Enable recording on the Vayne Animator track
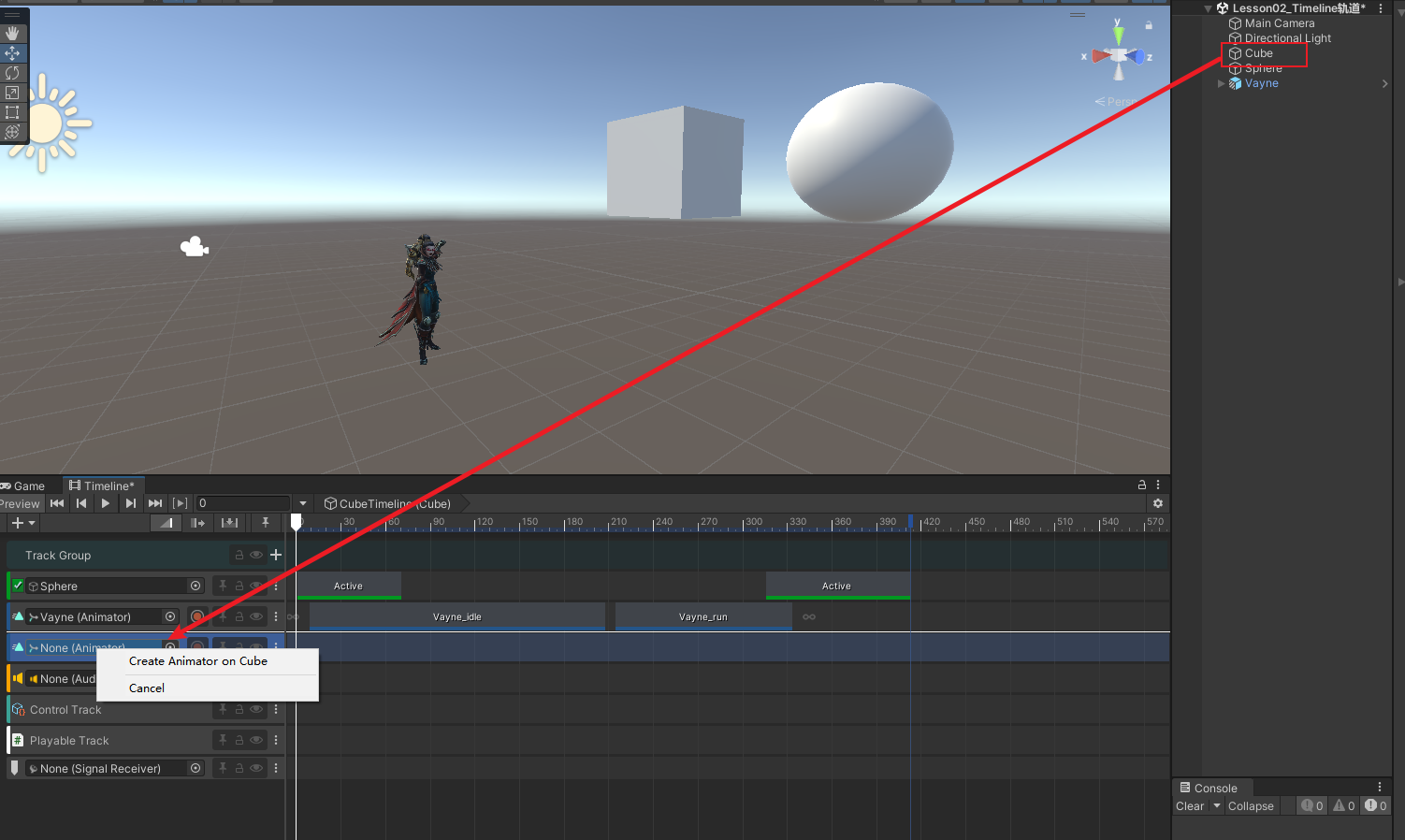Viewport: 1405px width, 840px height. 197,616
